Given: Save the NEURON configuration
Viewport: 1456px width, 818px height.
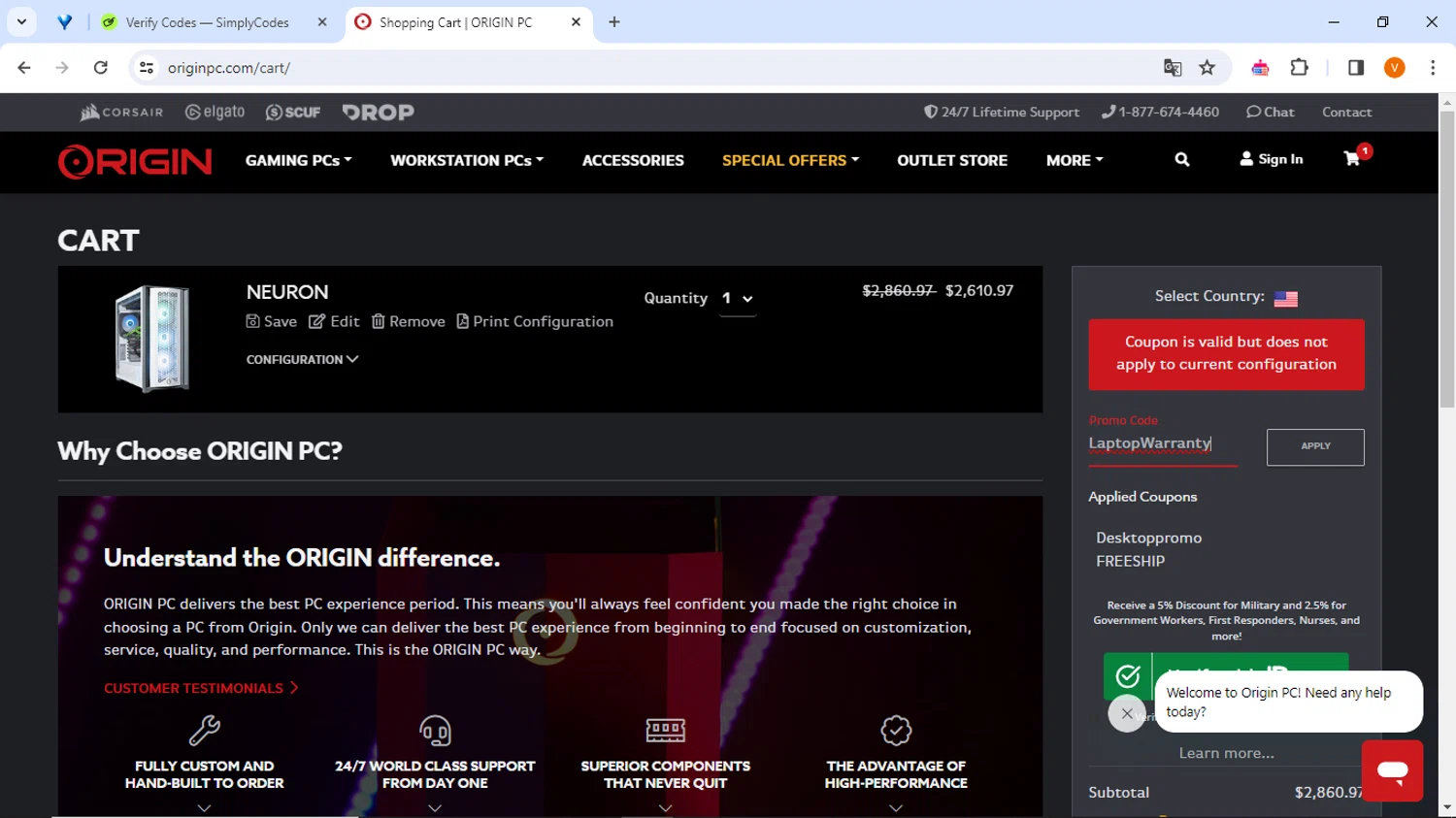Looking at the screenshot, I should pos(272,322).
